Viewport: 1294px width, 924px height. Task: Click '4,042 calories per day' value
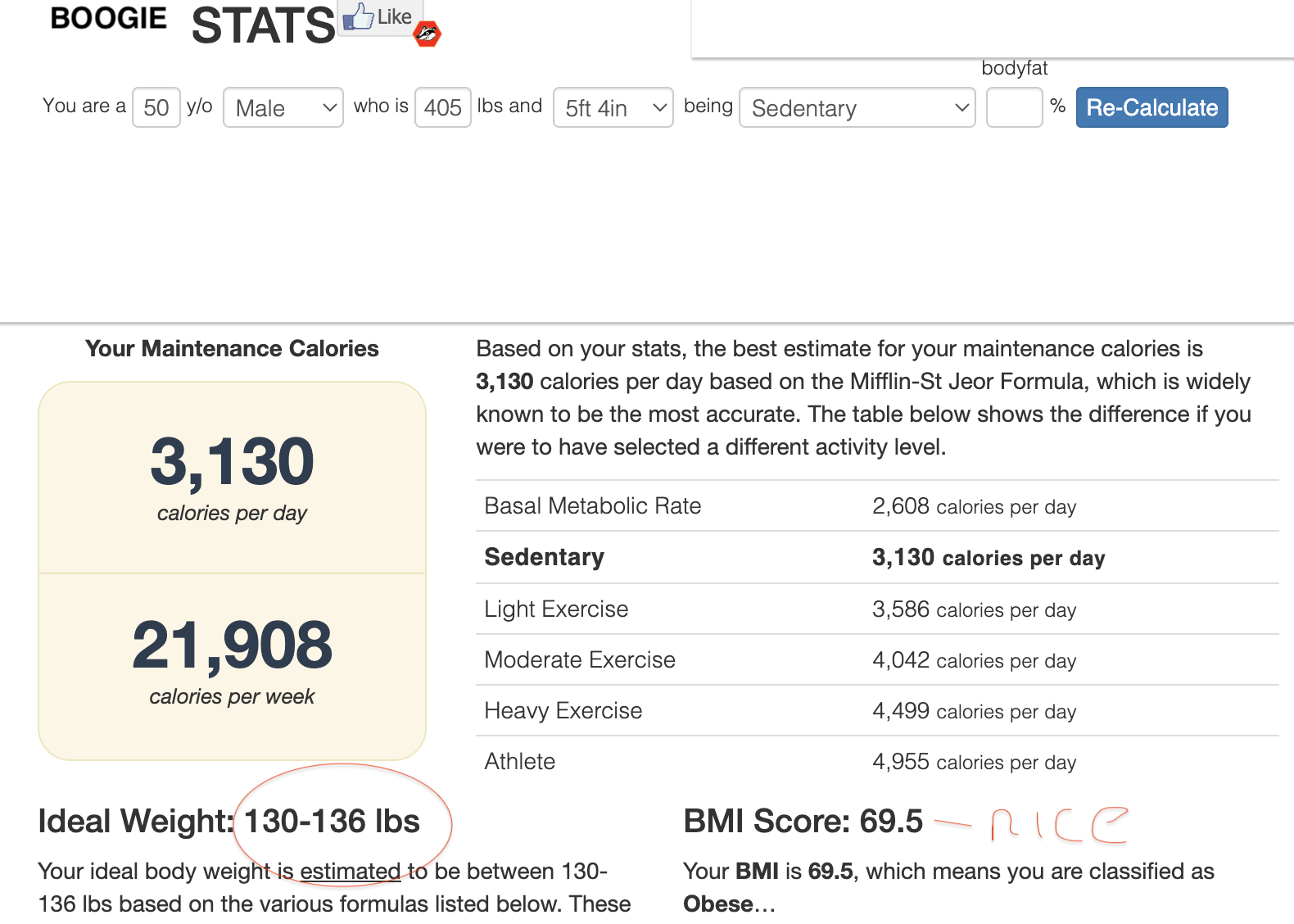click(975, 660)
